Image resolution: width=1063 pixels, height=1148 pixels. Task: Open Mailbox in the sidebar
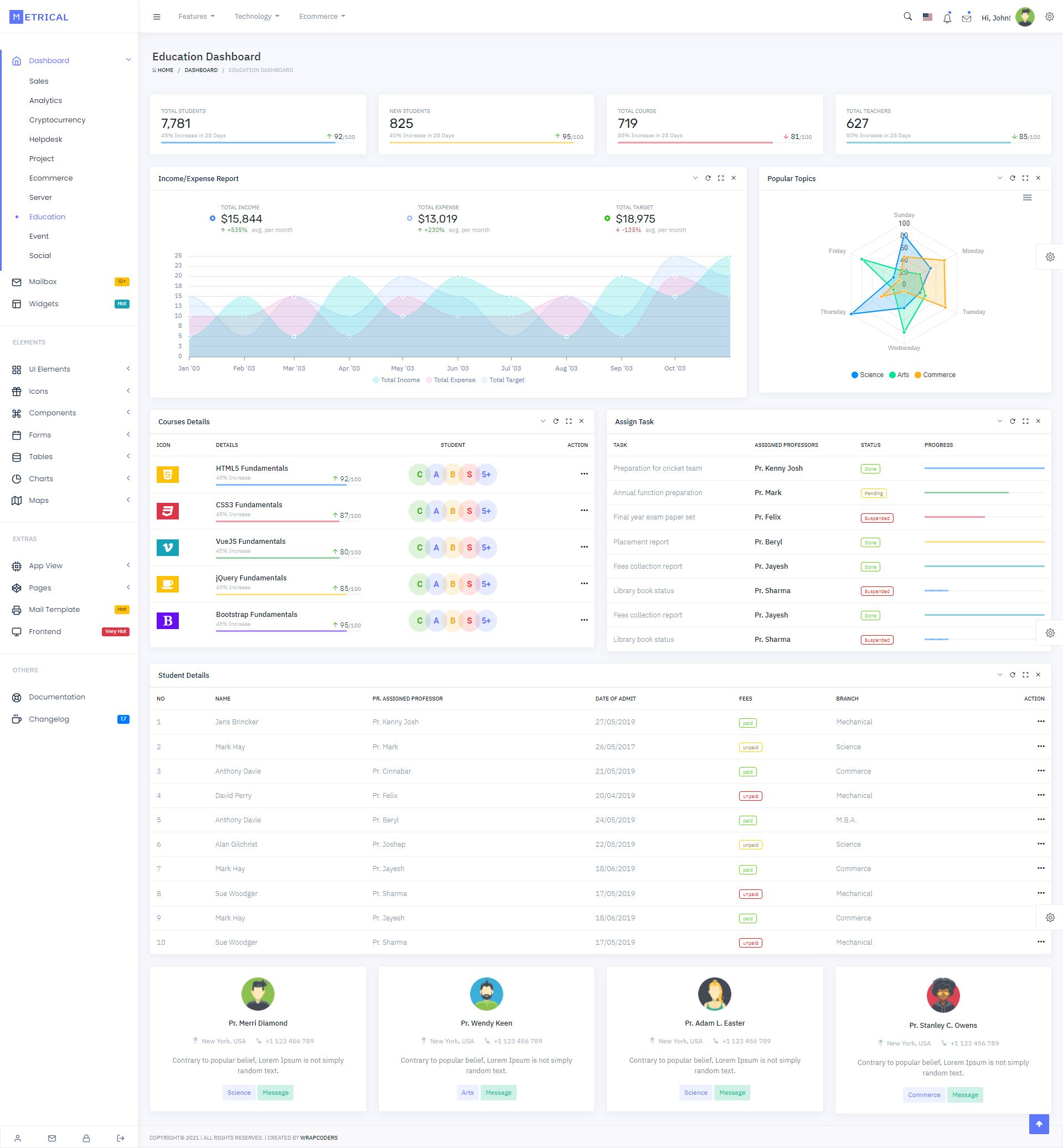43,281
